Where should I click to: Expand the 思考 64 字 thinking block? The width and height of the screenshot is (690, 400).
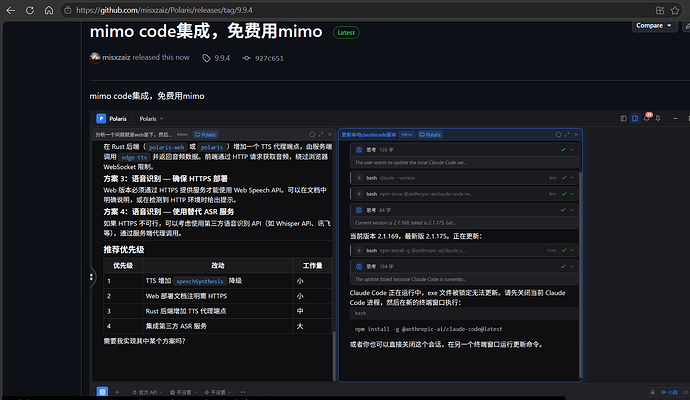click(464, 210)
